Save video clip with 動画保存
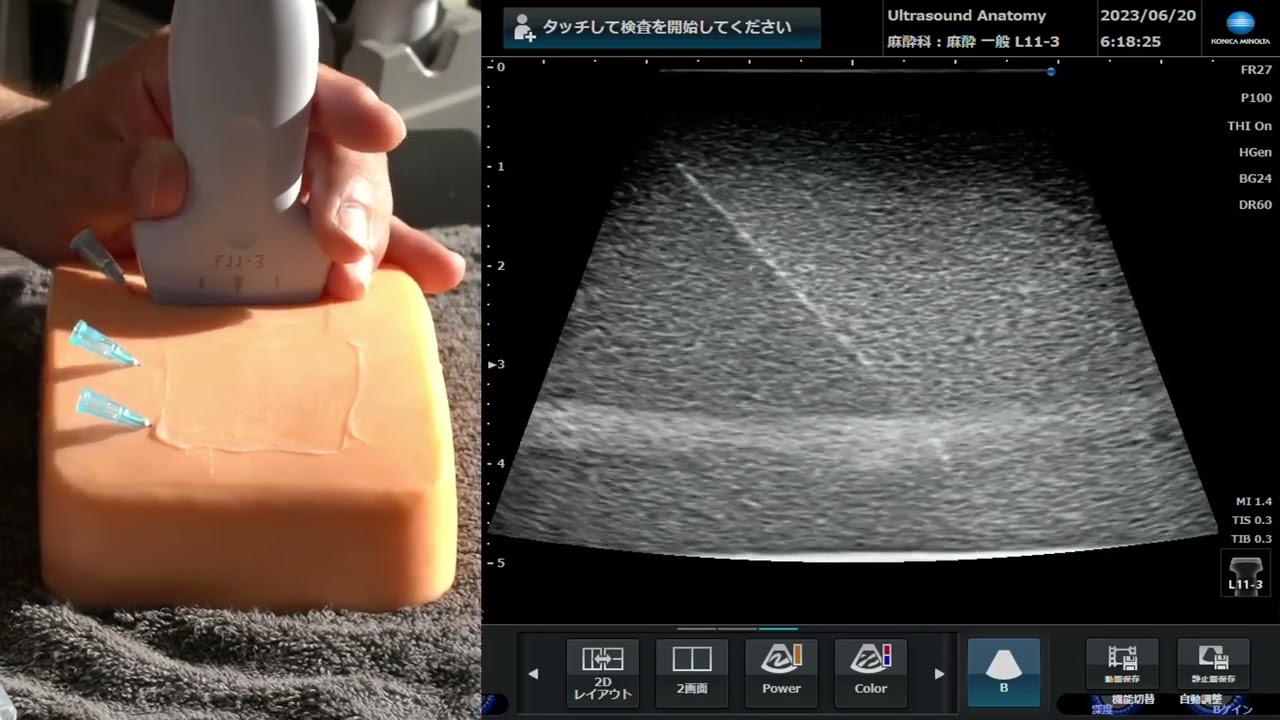1280x720 pixels. (x=1122, y=666)
